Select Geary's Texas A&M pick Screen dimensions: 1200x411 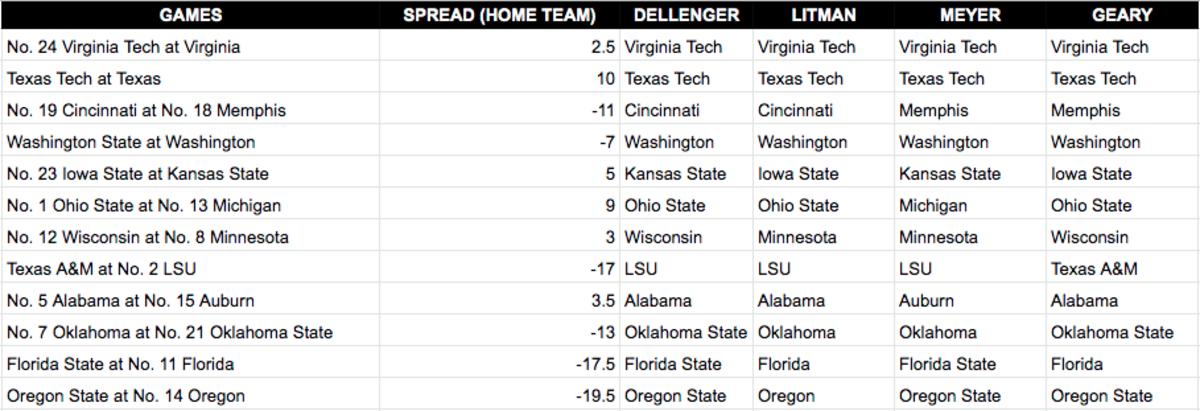(1094, 269)
